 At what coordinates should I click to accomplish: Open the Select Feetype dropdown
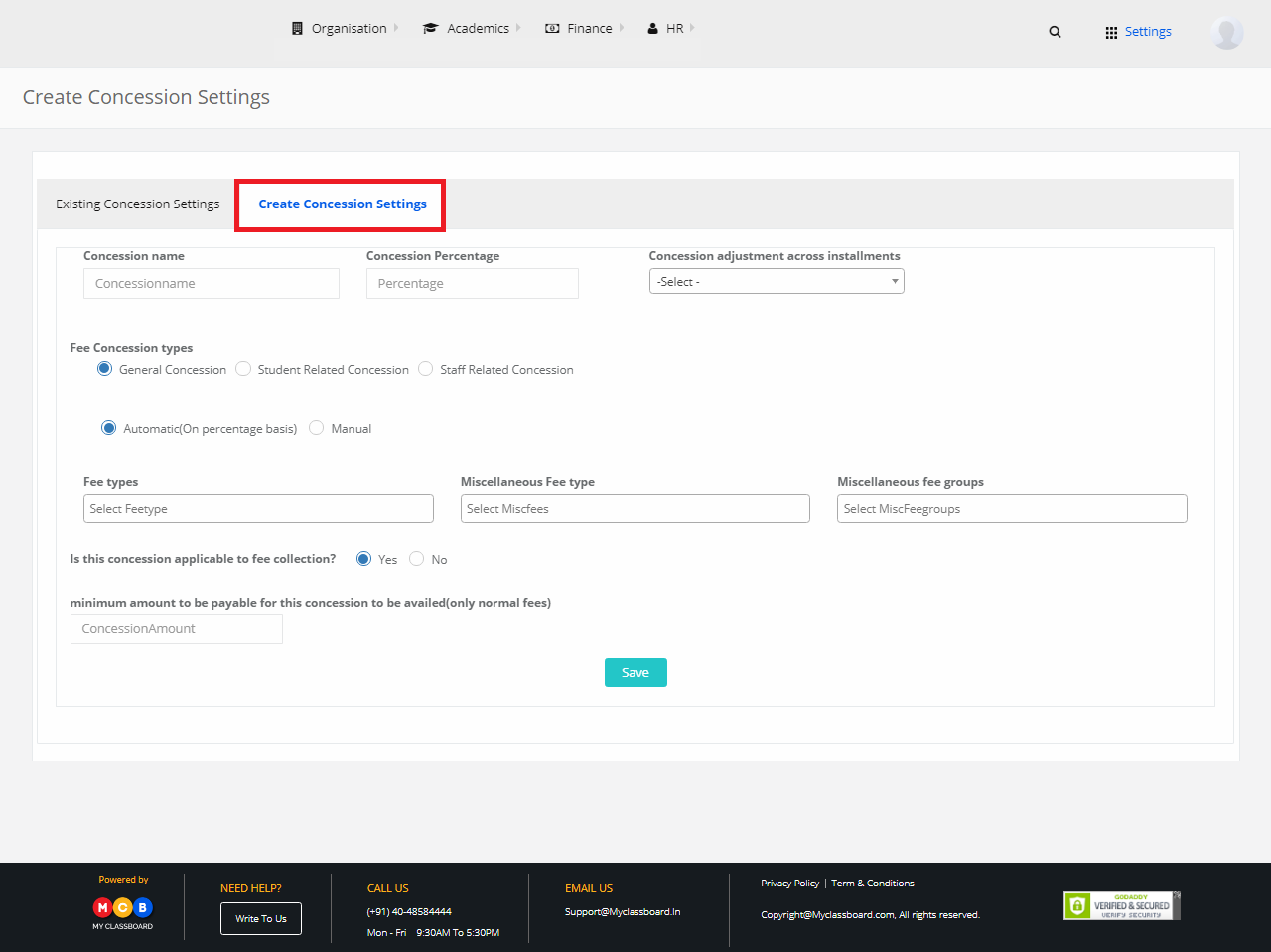pyautogui.click(x=258, y=508)
